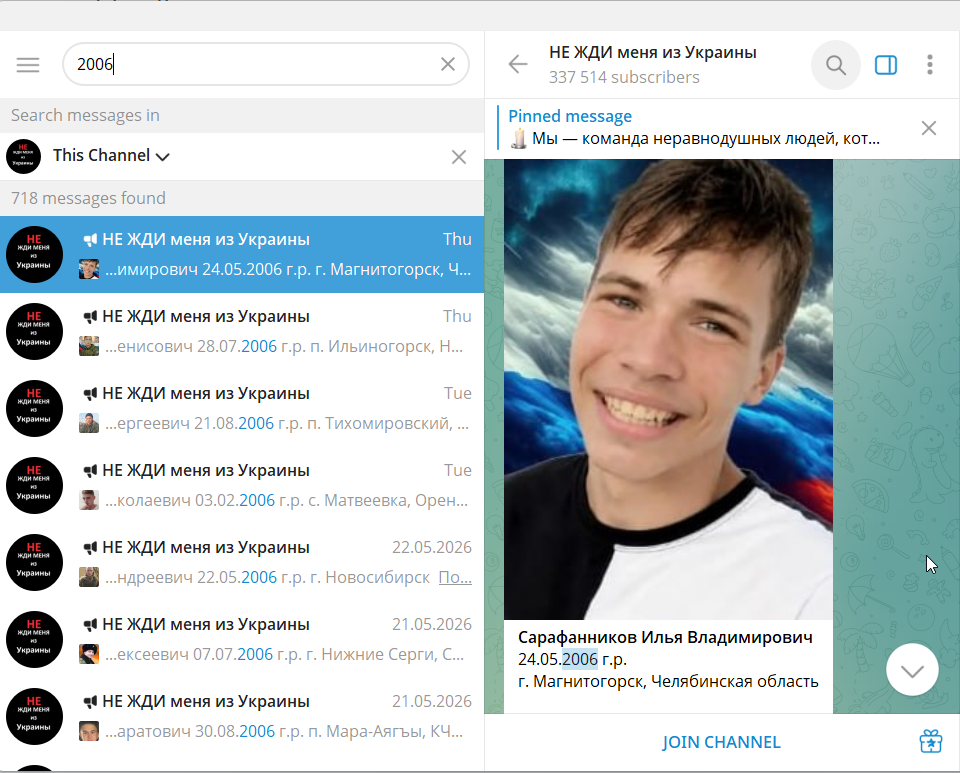
Task: Select search result dated 22.05.2006 Новосибирск
Action: point(242,562)
